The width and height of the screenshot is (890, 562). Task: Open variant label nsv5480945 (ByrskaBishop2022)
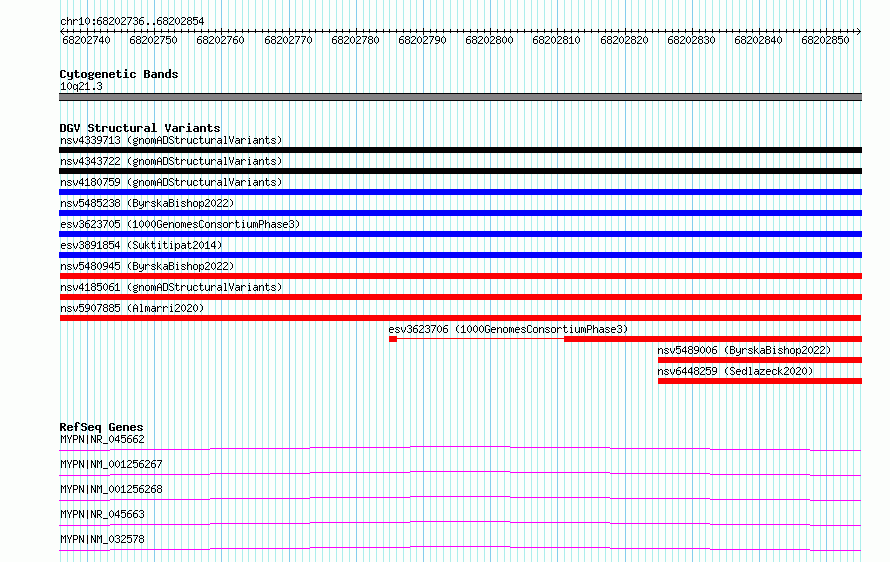tap(147, 266)
